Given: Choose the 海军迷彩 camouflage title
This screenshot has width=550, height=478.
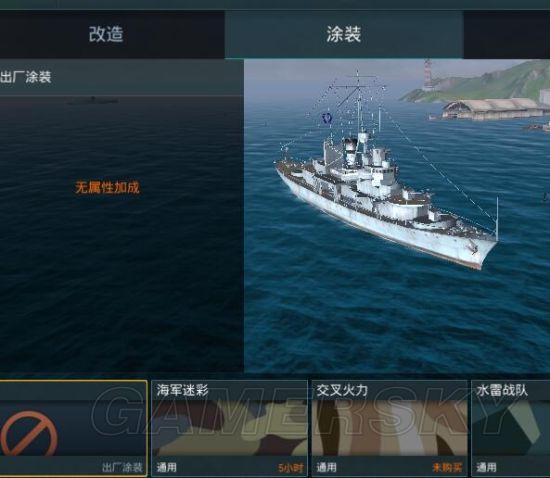Looking at the screenshot, I should pyautogui.click(x=182, y=390).
